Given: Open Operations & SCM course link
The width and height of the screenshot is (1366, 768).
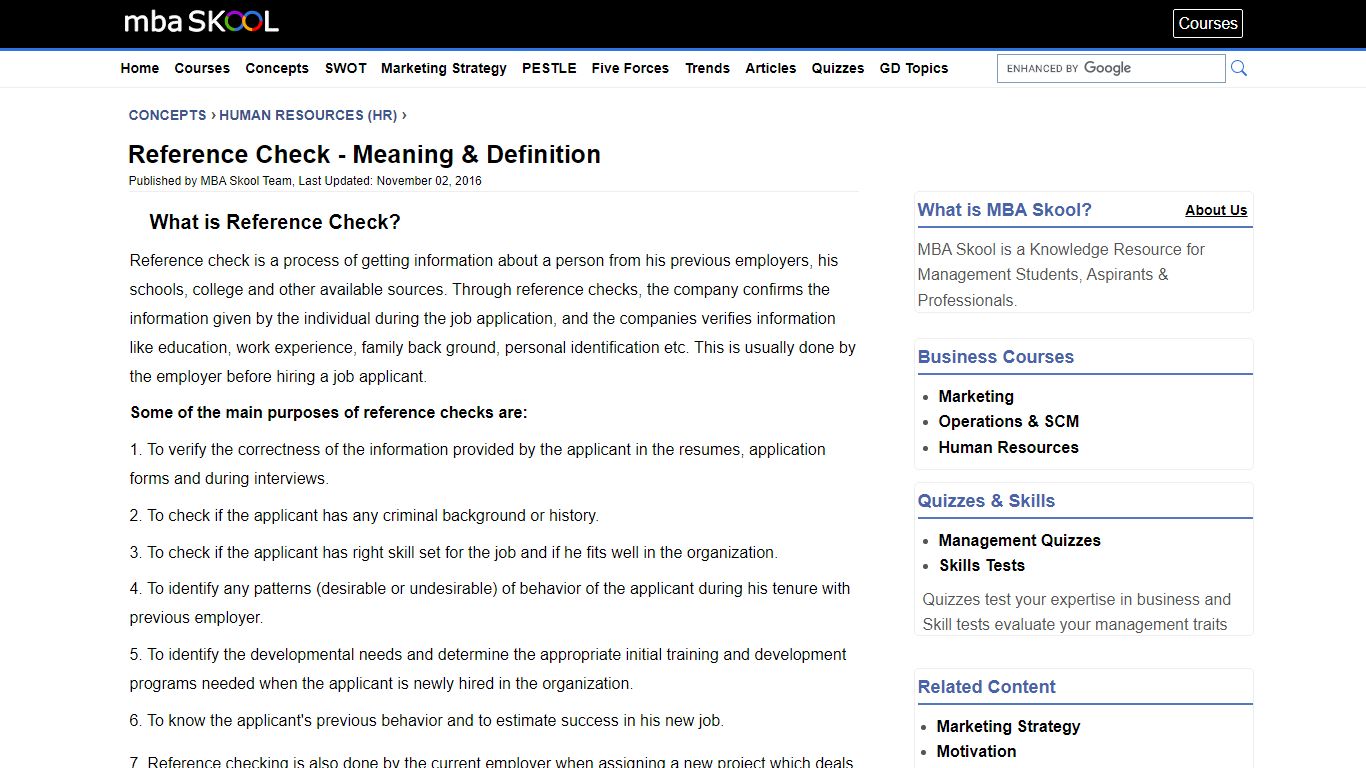Looking at the screenshot, I should click(1009, 421).
